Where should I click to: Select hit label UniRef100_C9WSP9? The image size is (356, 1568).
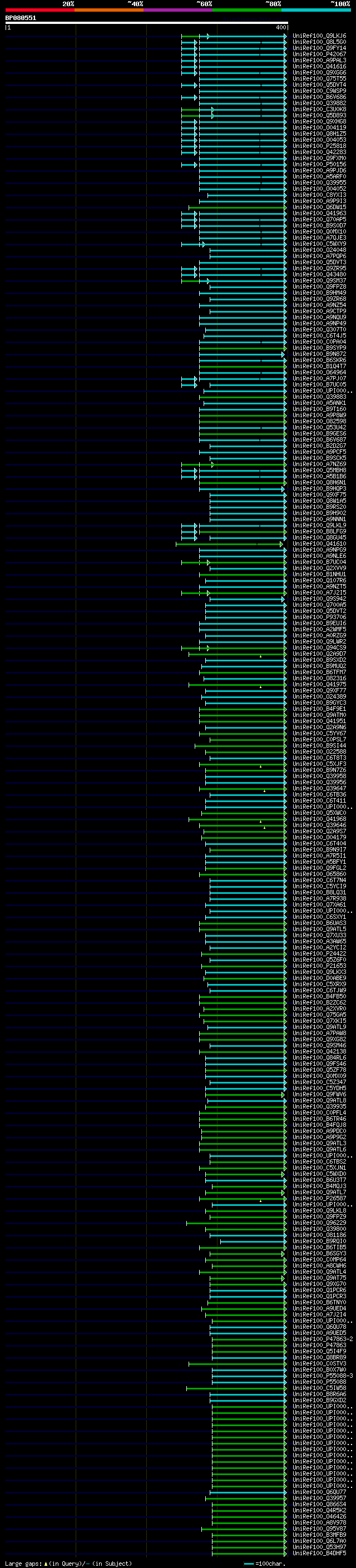[319, 91]
